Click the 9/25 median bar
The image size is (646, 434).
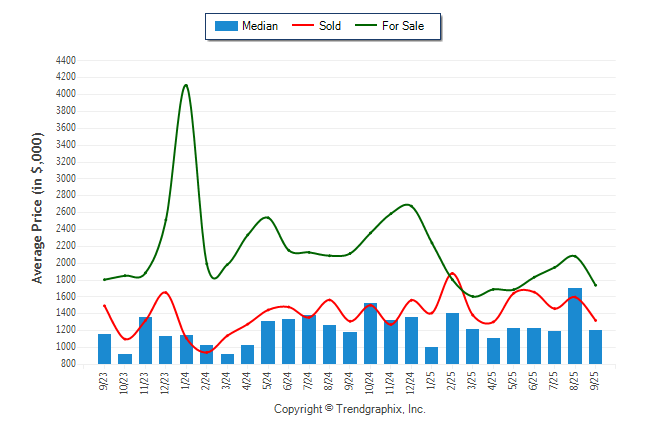point(595,346)
